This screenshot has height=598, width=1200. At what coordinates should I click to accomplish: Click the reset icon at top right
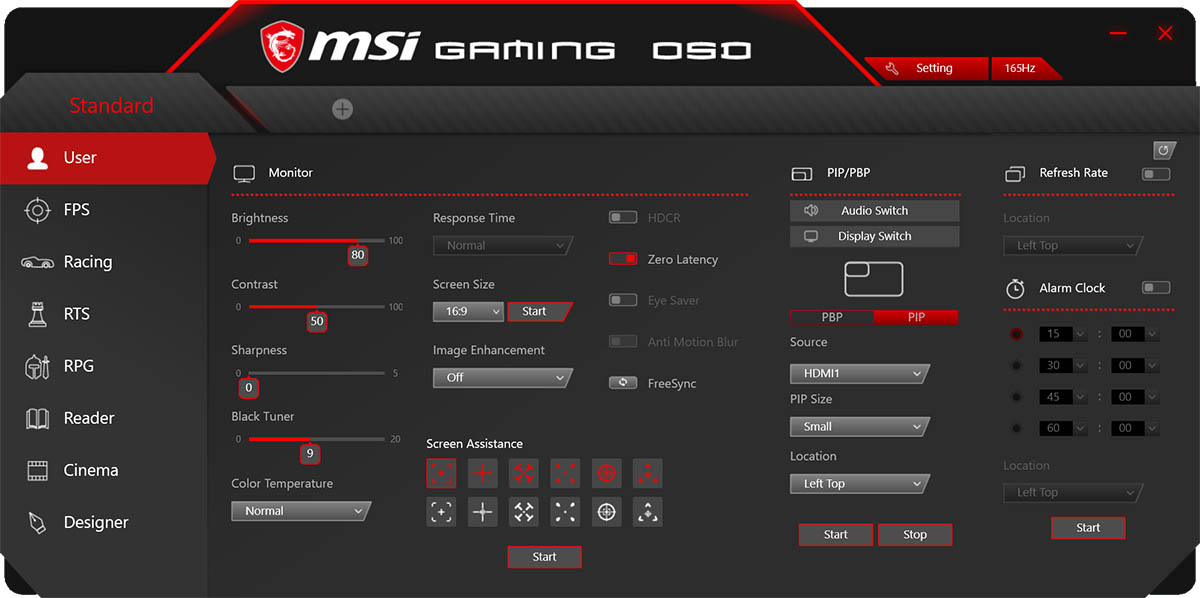point(1165,150)
